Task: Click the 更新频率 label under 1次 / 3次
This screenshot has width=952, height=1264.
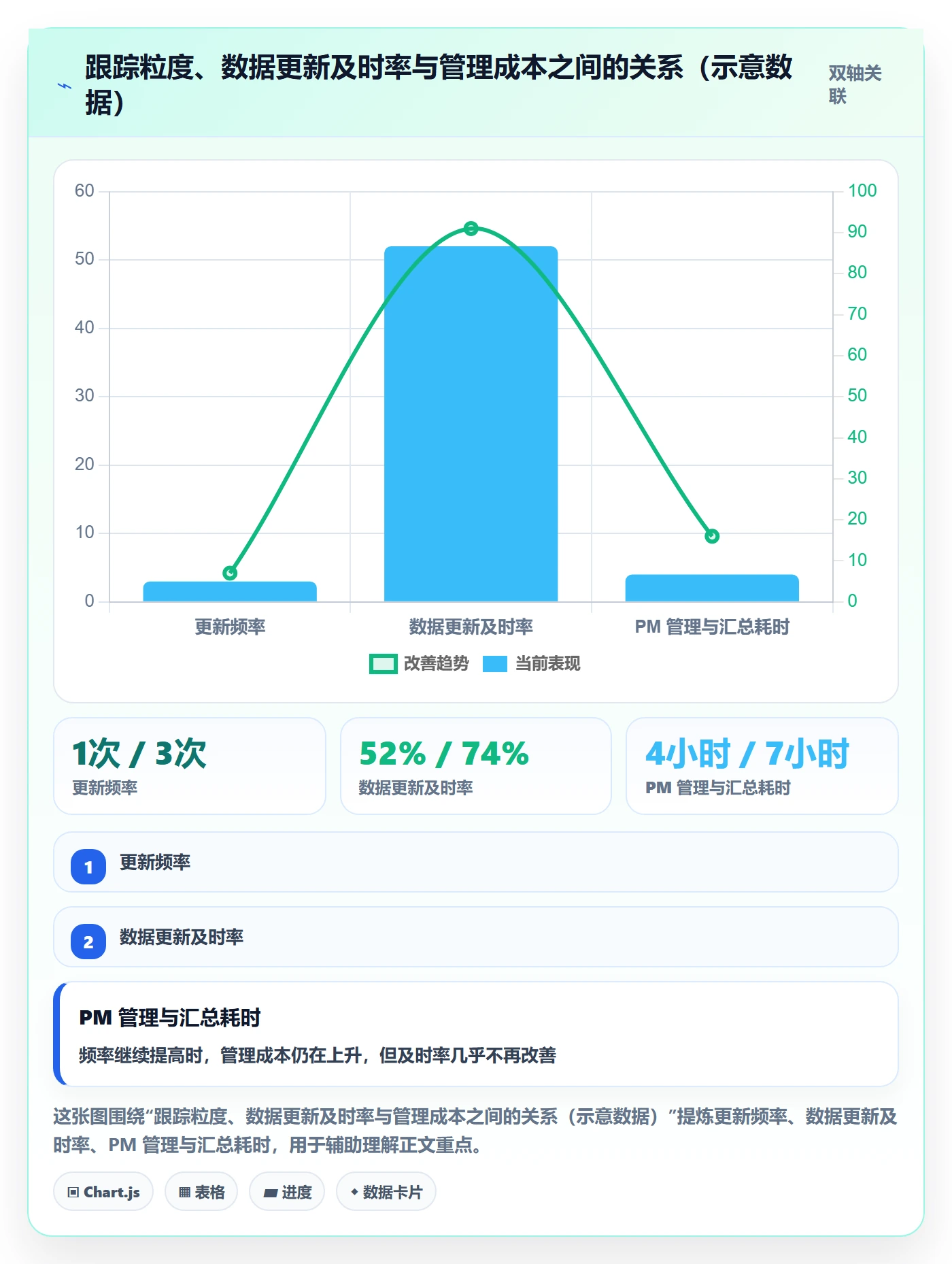Action: click(105, 788)
